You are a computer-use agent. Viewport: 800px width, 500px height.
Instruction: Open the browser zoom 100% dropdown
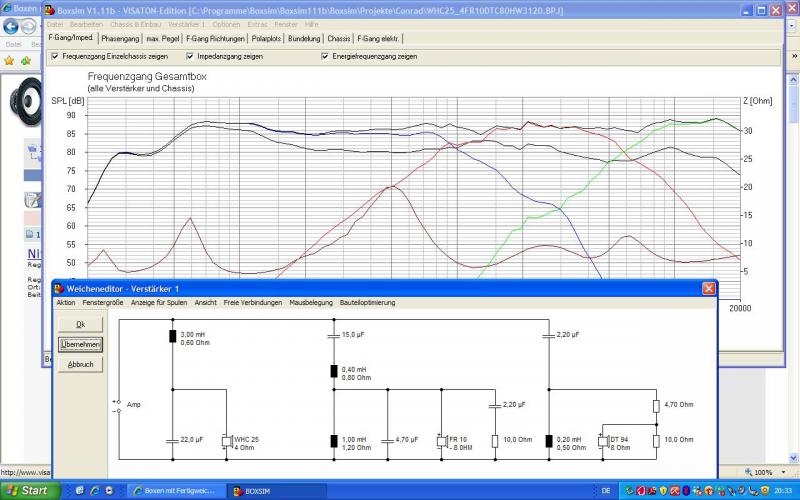click(763, 472)
